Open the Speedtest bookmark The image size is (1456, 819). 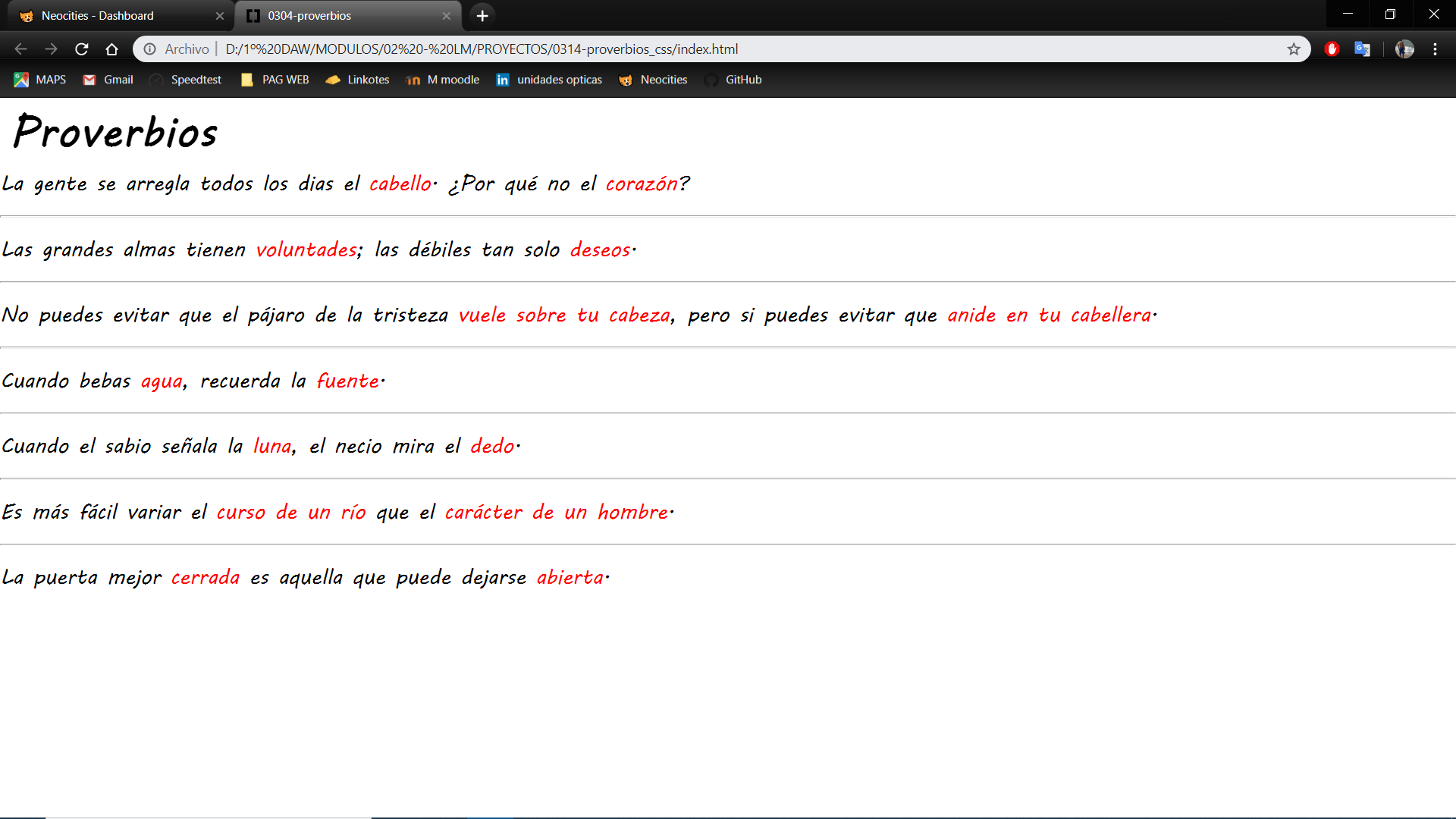[186, 80]
